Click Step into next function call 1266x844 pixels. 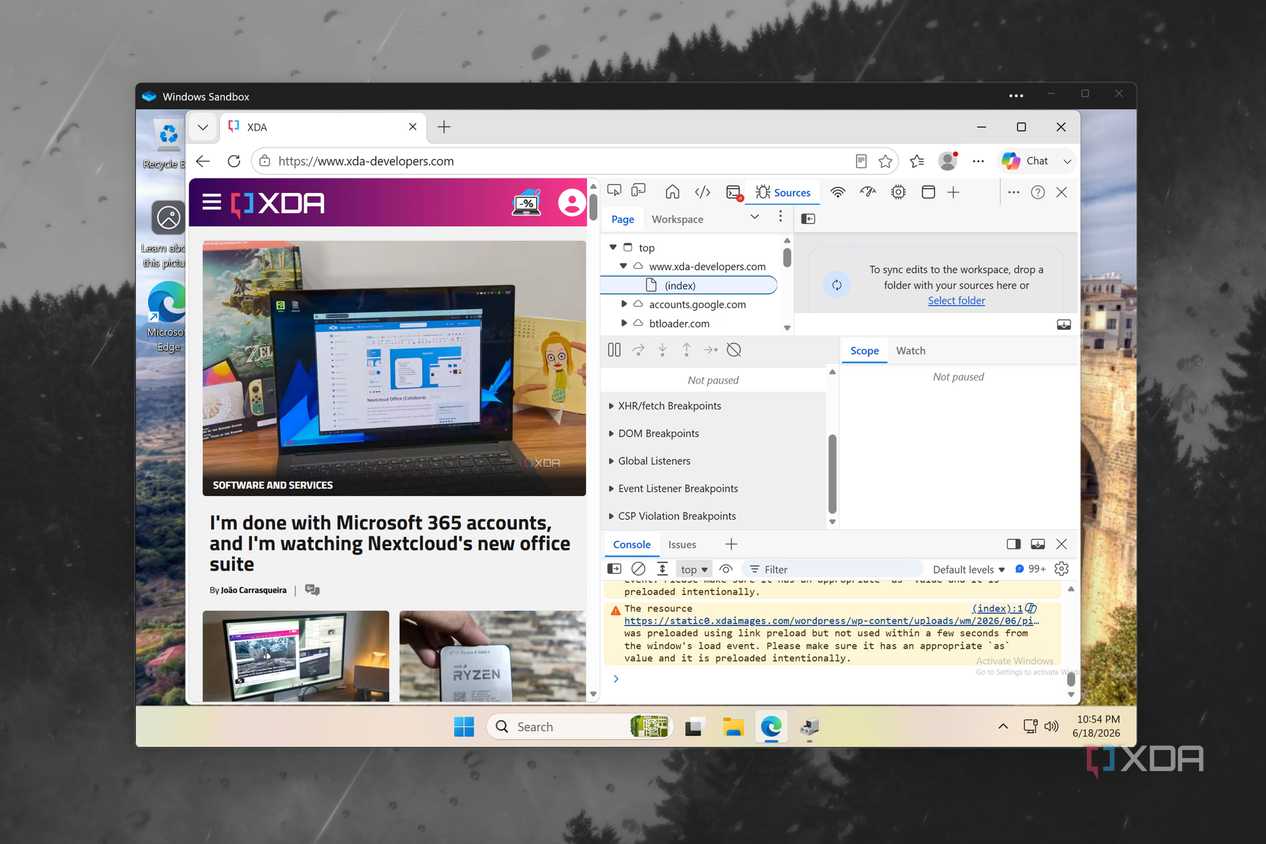tap(662, 350)
